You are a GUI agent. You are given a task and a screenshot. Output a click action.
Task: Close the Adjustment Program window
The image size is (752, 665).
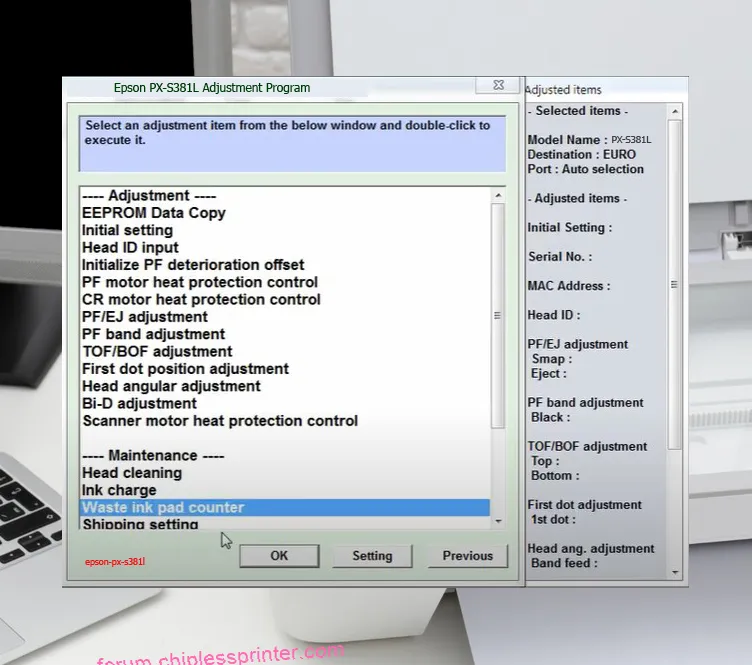click(498, 85)
